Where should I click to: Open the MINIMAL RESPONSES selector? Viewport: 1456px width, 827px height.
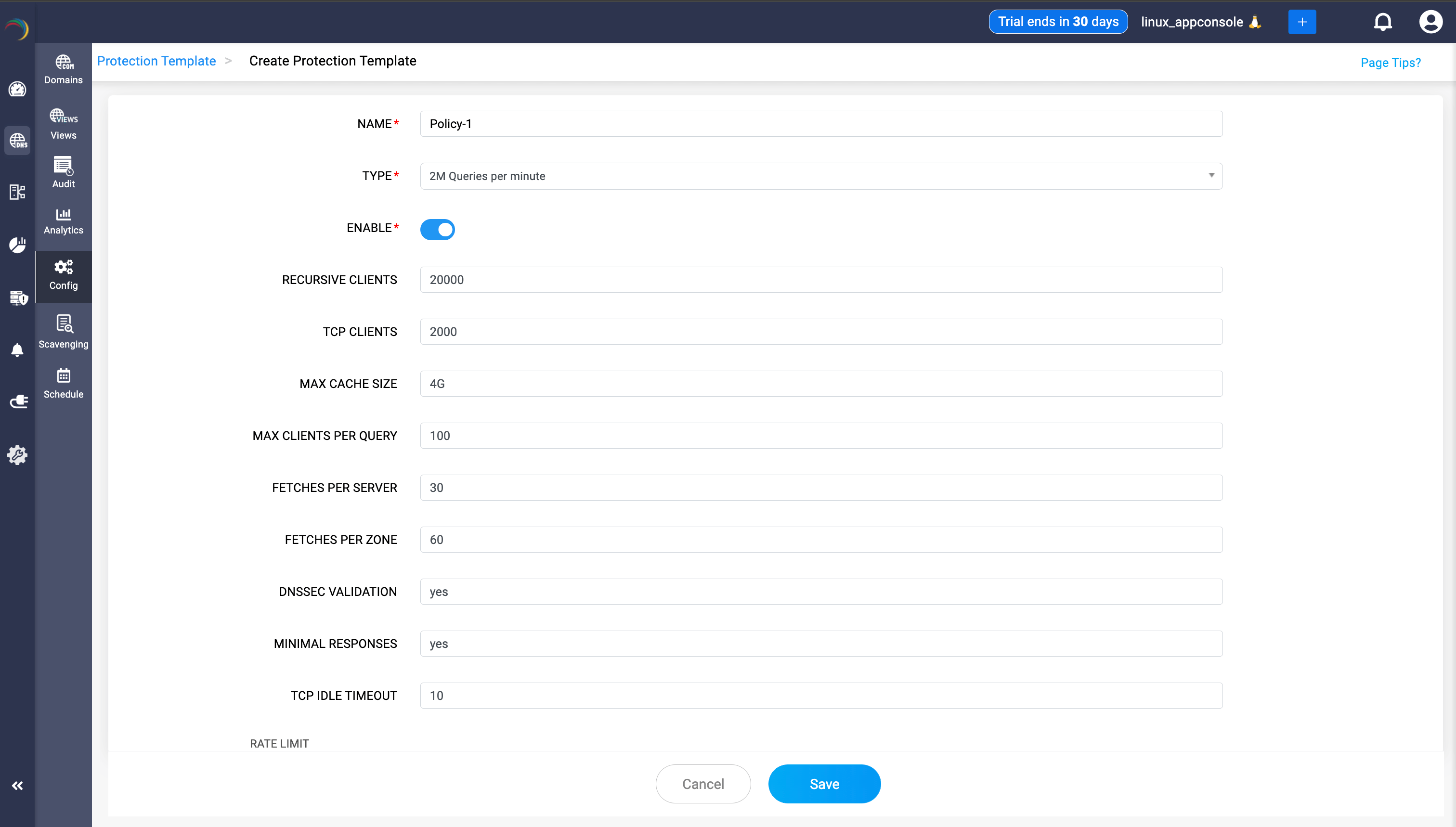[821, 644]
